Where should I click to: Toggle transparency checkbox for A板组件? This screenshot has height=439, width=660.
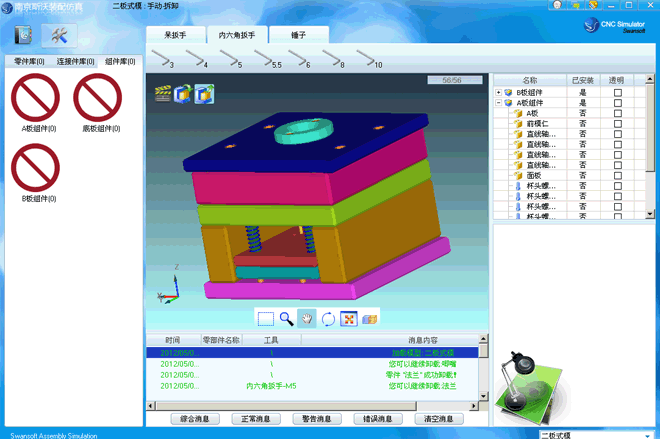[617, 103]
